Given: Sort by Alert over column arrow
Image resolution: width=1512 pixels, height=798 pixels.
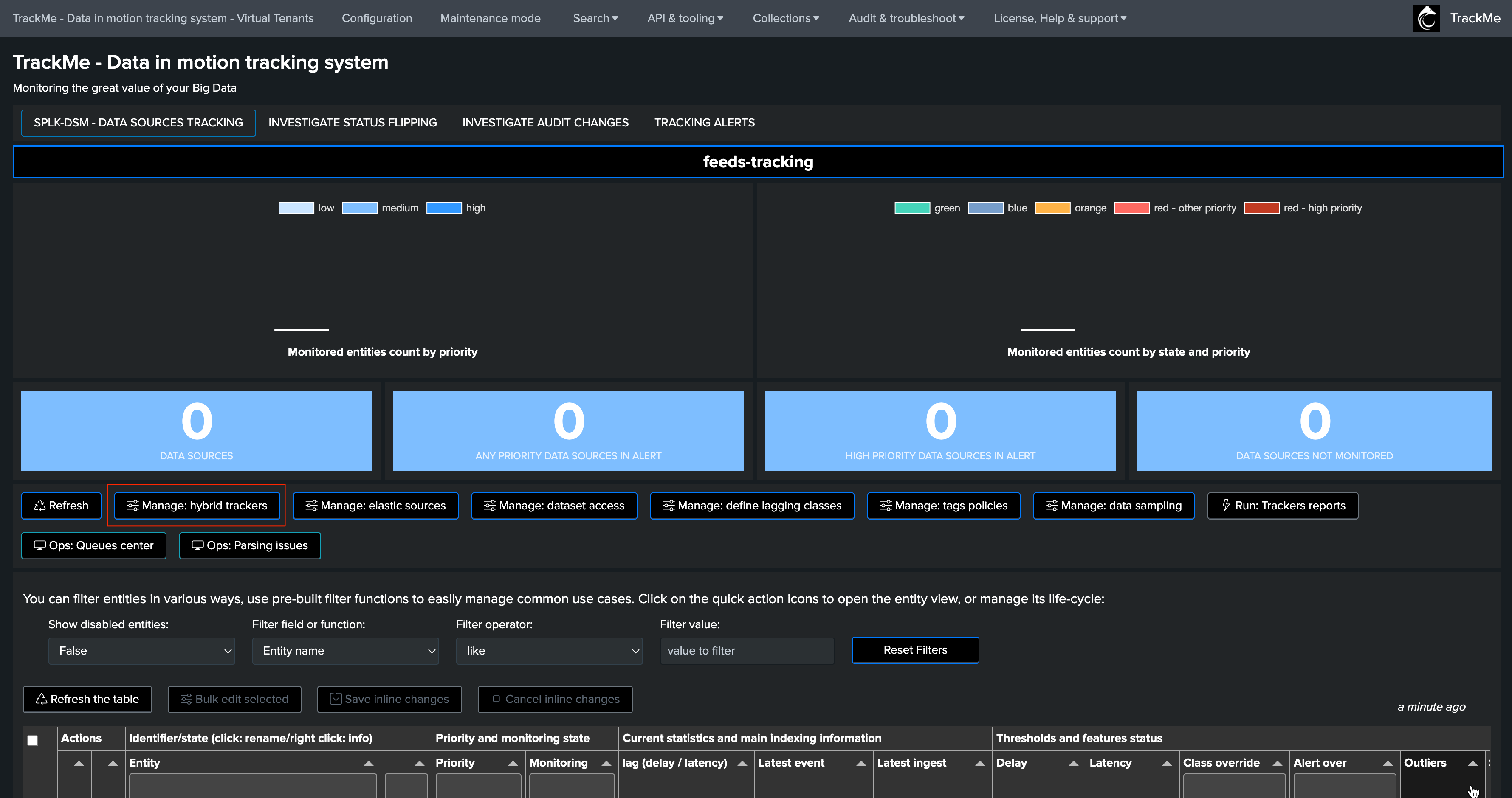Looking at the screenshot, I should pyautogui.click(x=1388, y=763).
